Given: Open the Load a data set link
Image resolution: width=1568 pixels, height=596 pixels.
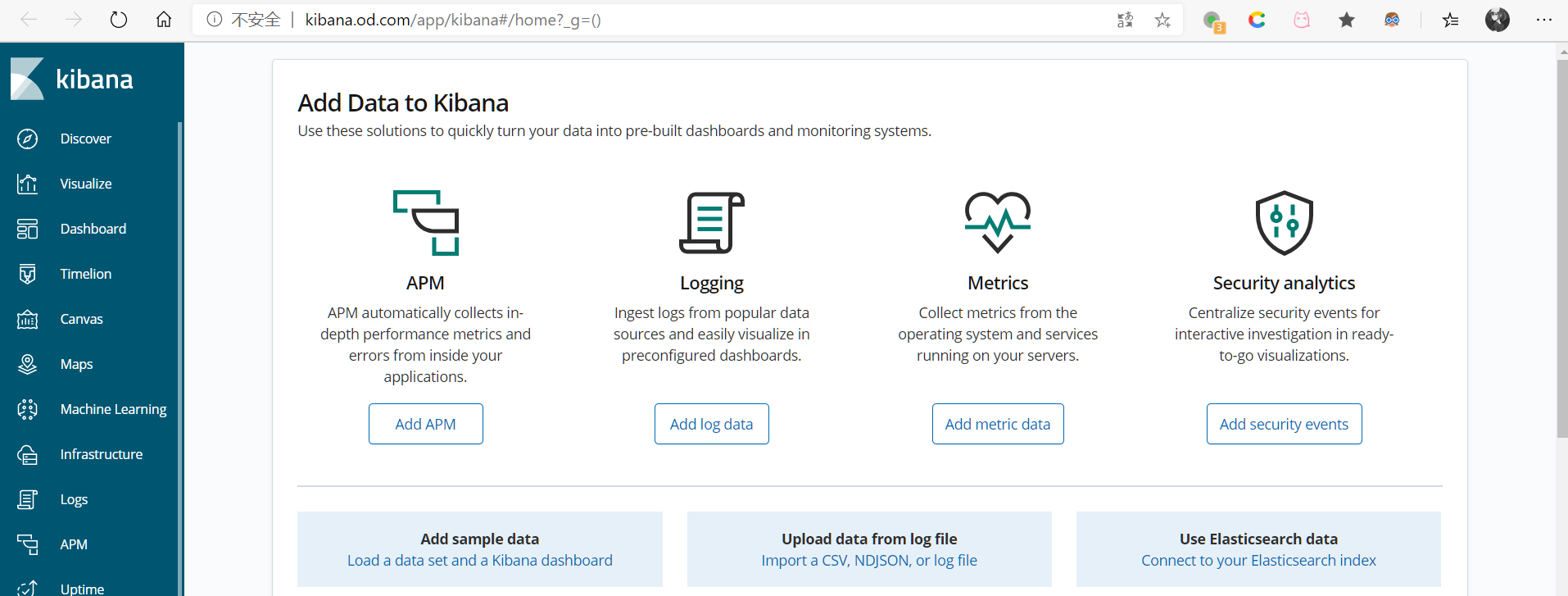Looking at the screenshot, I should 479,561.
